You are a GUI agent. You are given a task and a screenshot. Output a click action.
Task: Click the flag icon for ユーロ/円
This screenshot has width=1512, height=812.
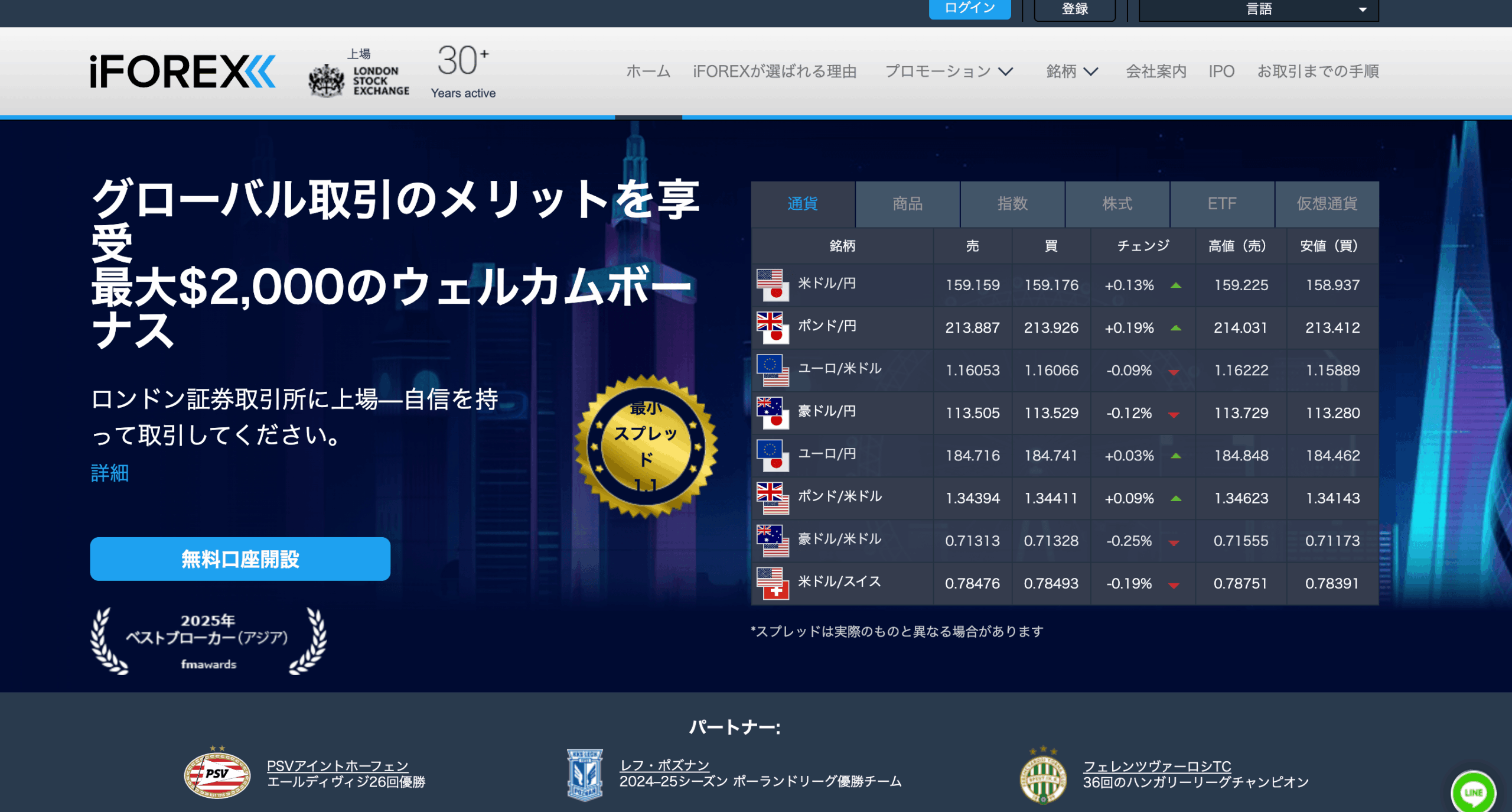773,455
